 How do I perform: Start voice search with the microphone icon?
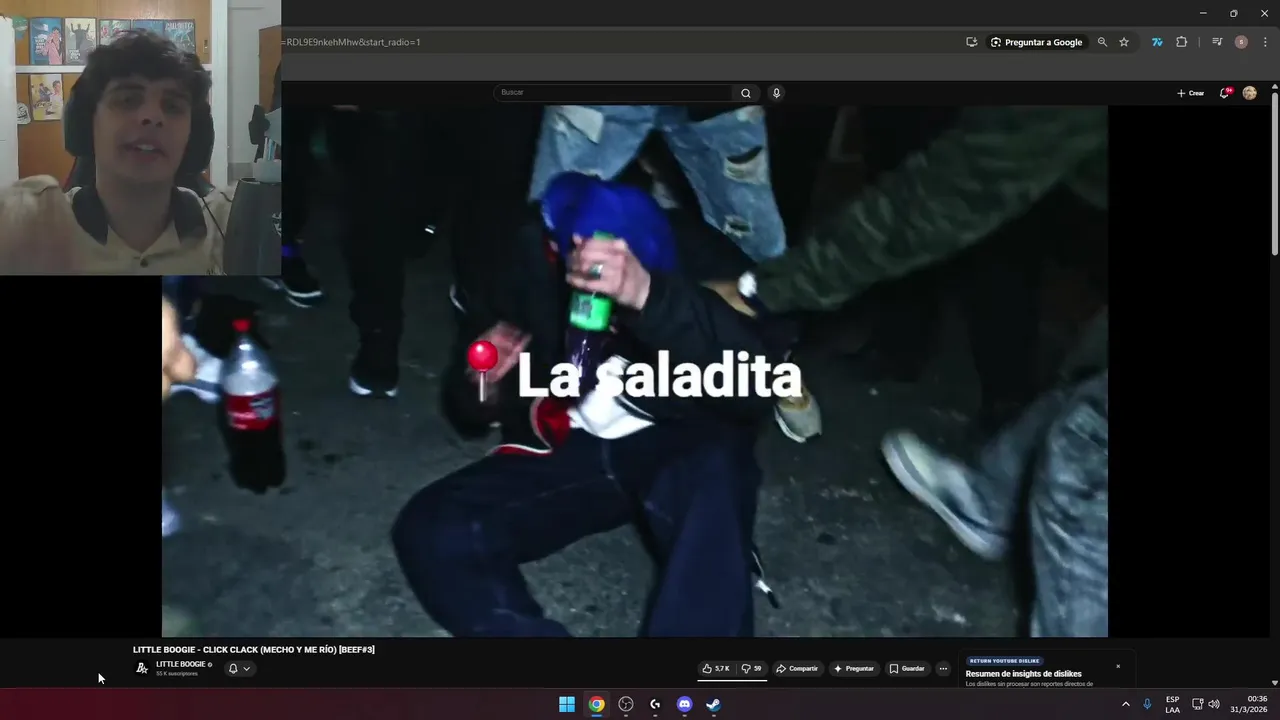[x=776, y=93]
